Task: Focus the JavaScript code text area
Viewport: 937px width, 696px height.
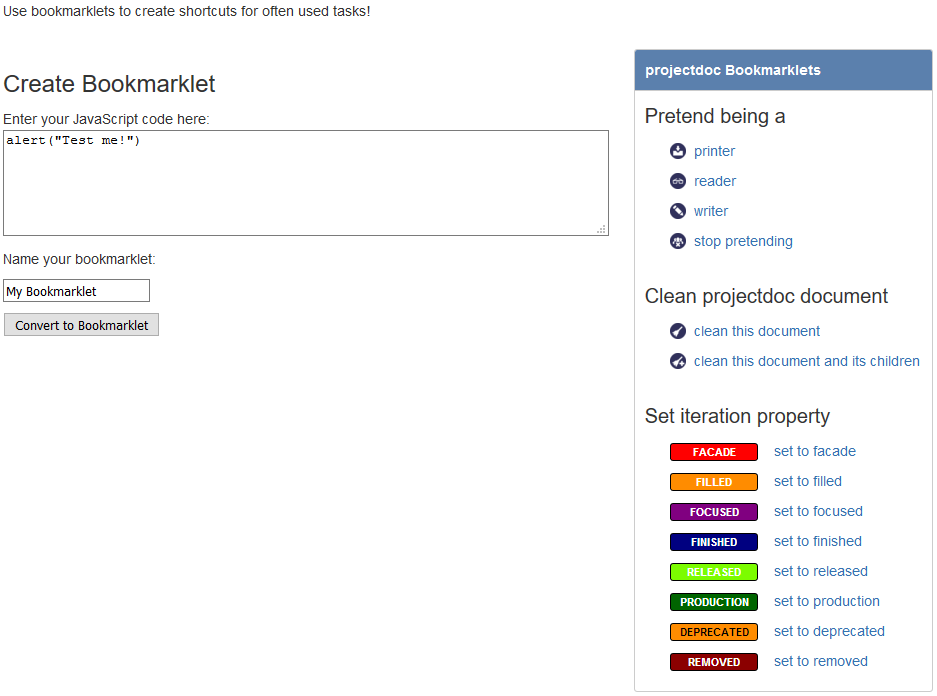Action: (305, 183)
